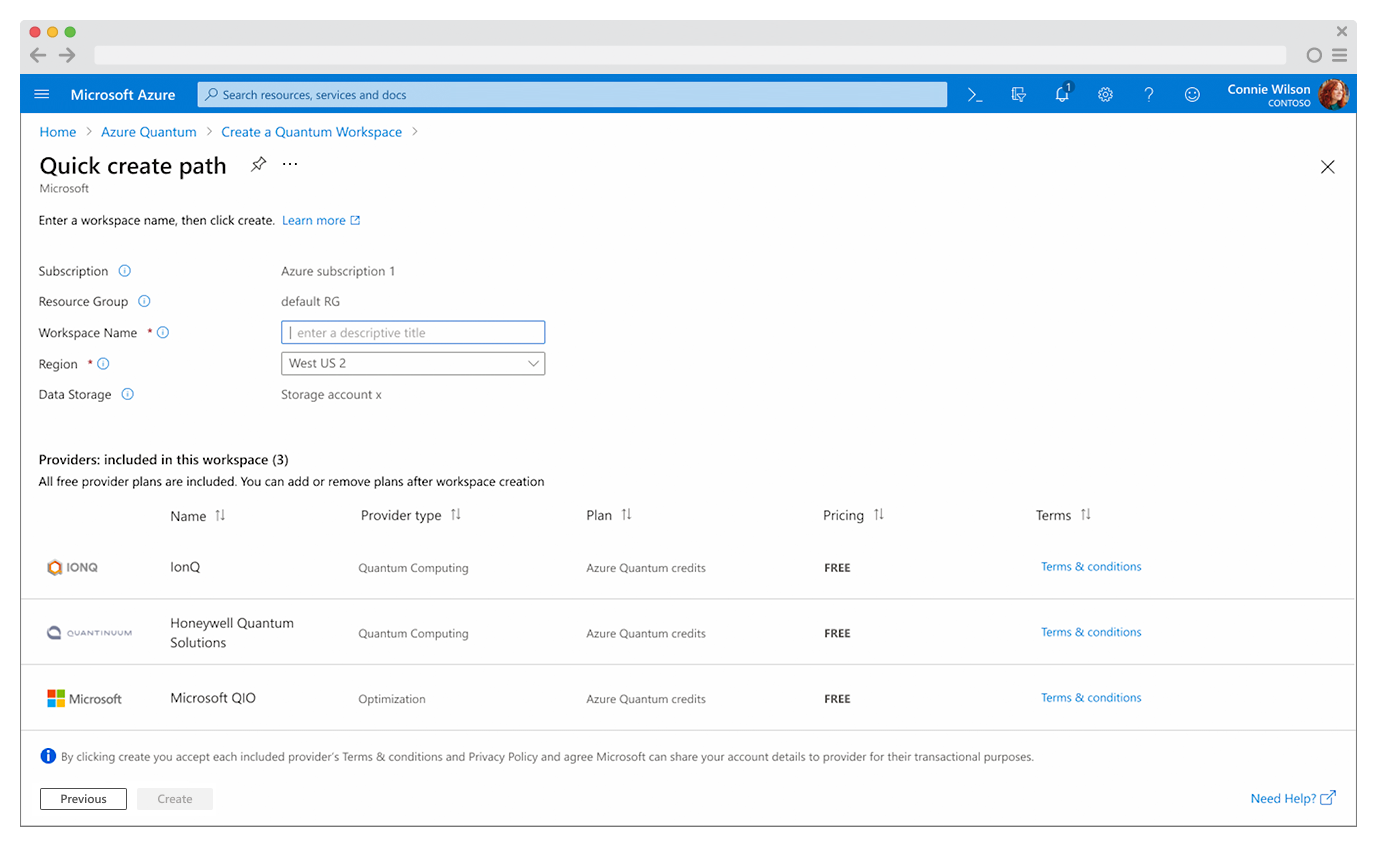
Task: Open Connie Wilson's account avatar
Action: point(1333,94)
